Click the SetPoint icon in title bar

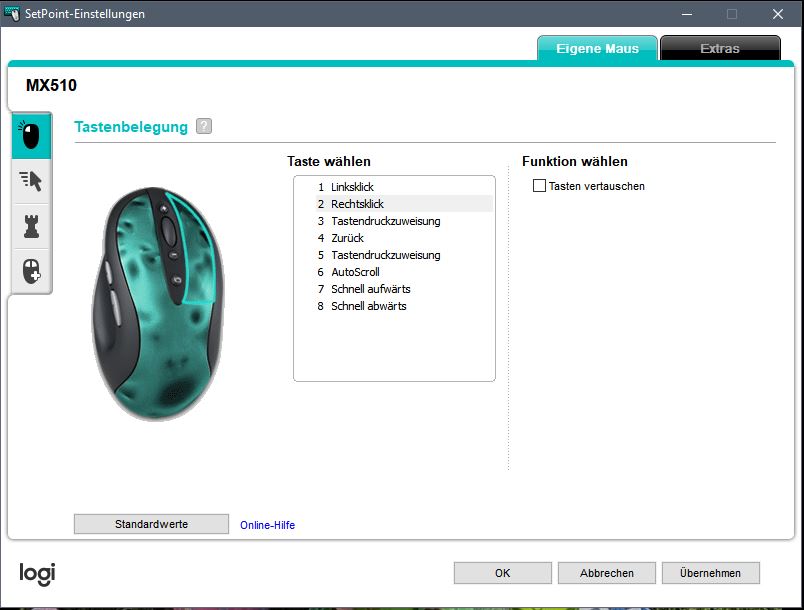(x=12, y=14)
